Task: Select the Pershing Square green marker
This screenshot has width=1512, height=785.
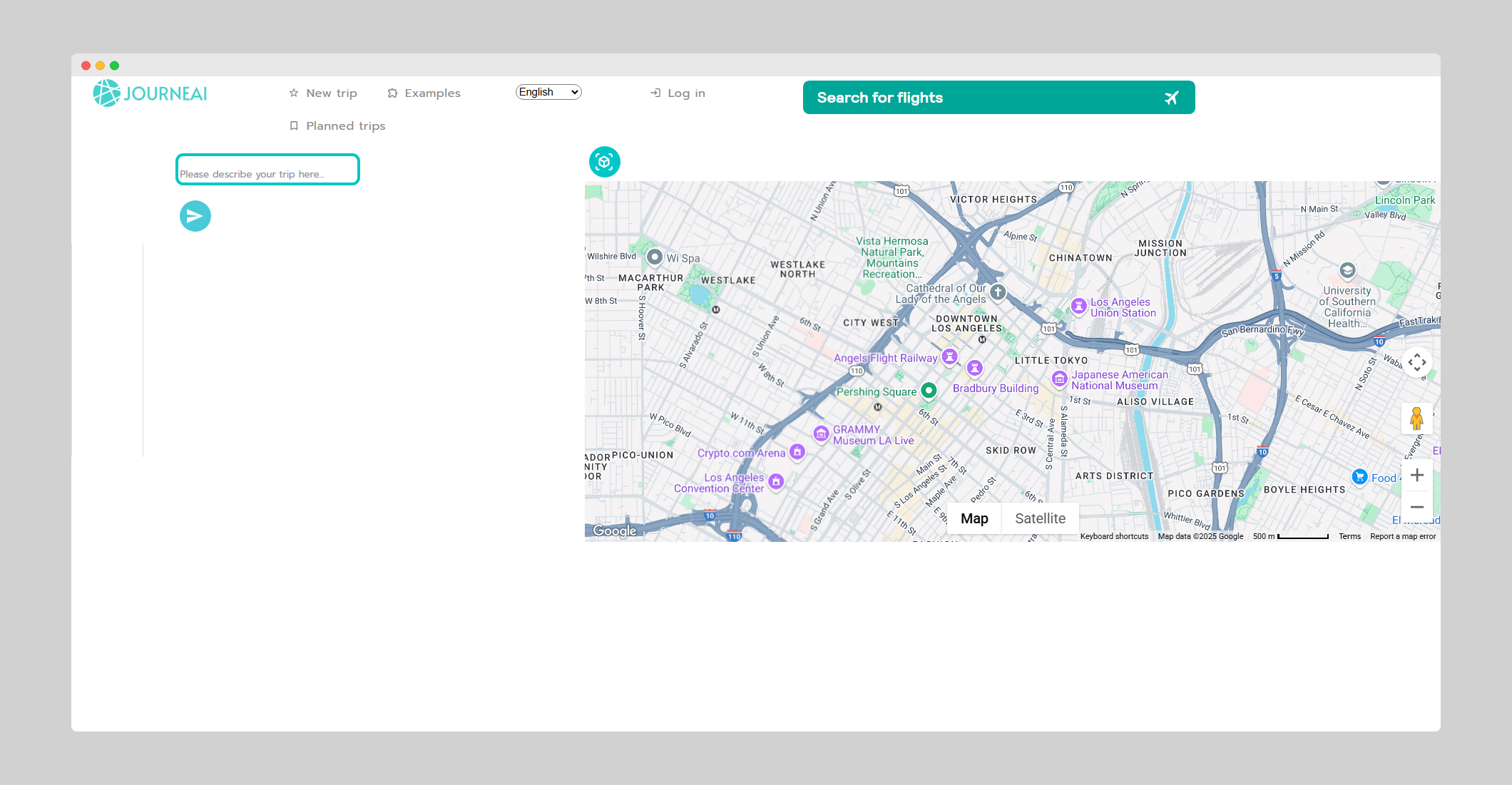Action: (x=929, y=390)
